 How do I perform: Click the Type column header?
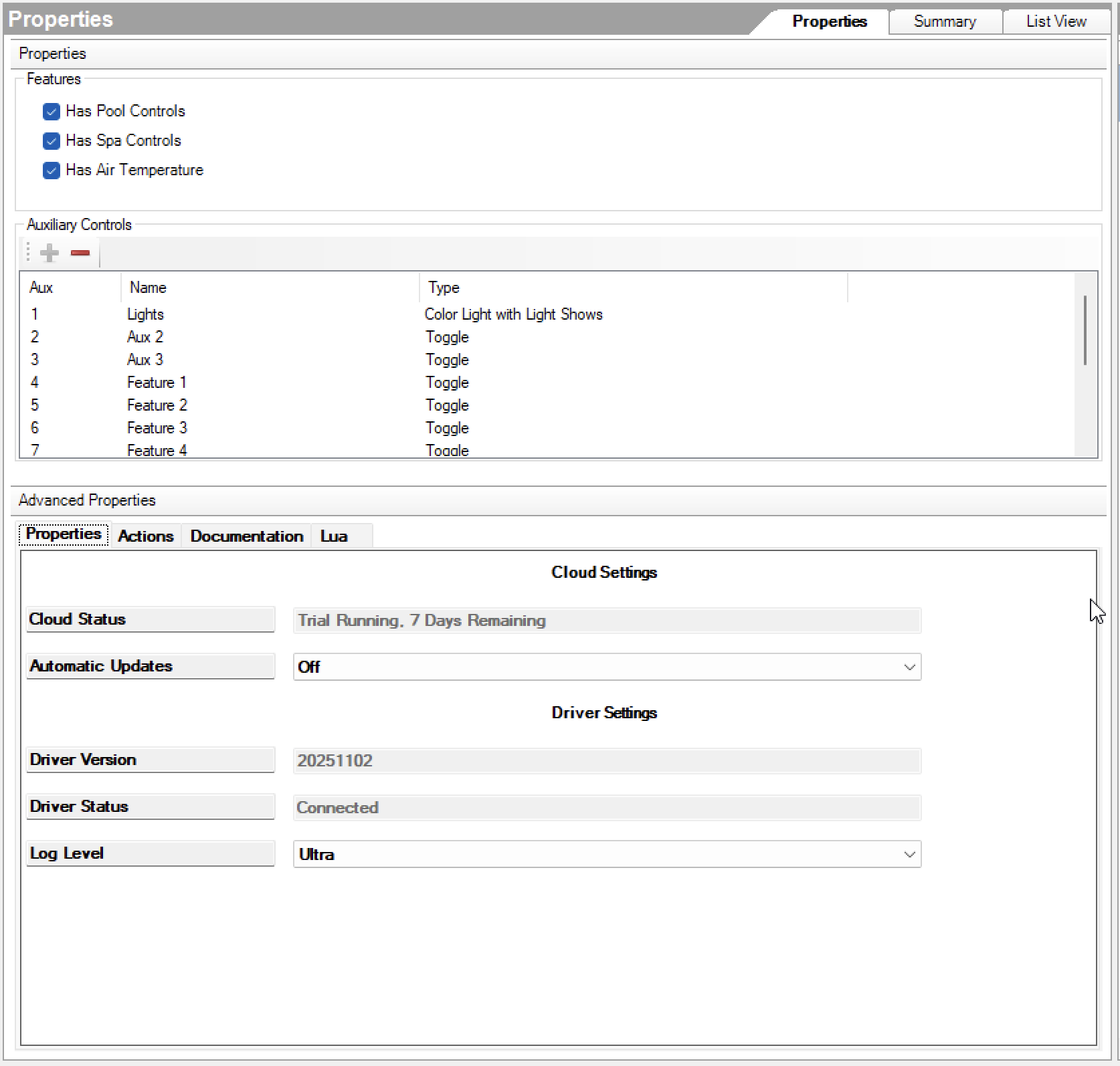(x=444, y=288)
